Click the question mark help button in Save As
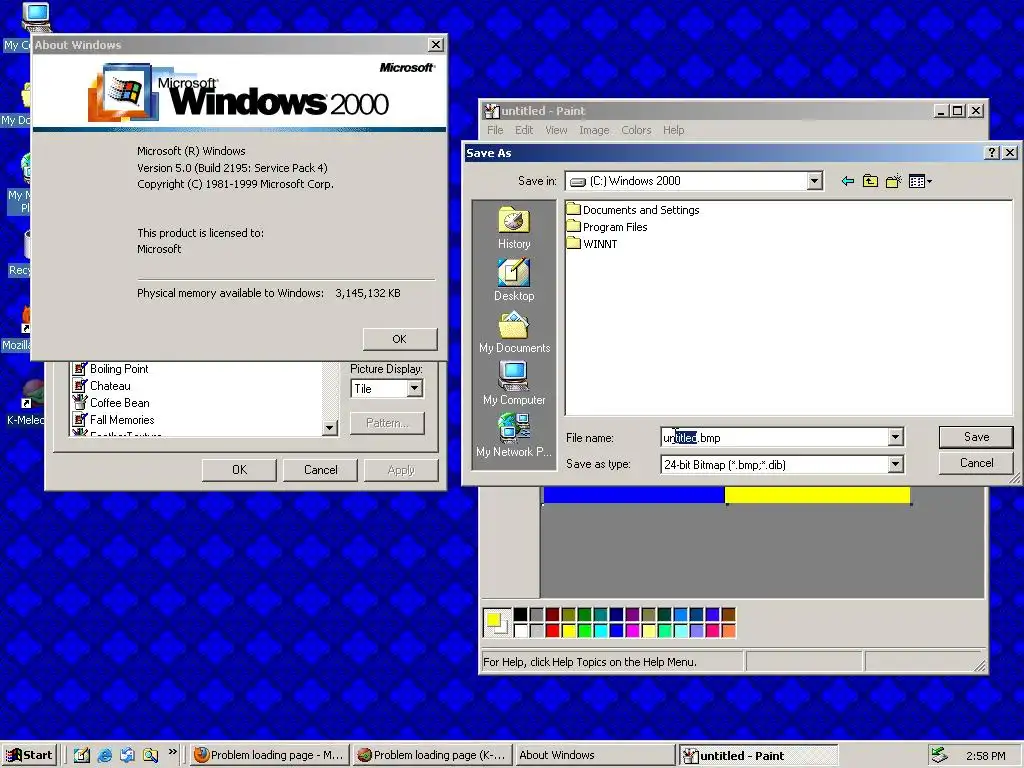 point(991,153)
